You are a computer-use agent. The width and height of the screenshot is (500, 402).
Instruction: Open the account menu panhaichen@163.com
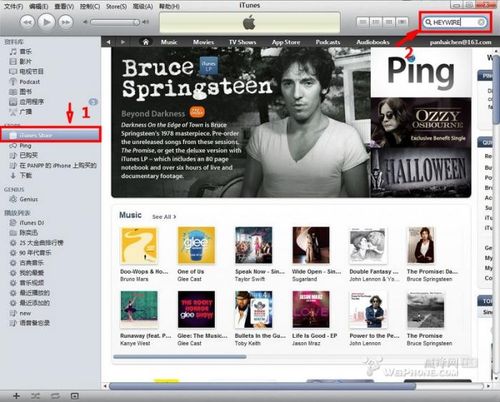tap(460, 42)
